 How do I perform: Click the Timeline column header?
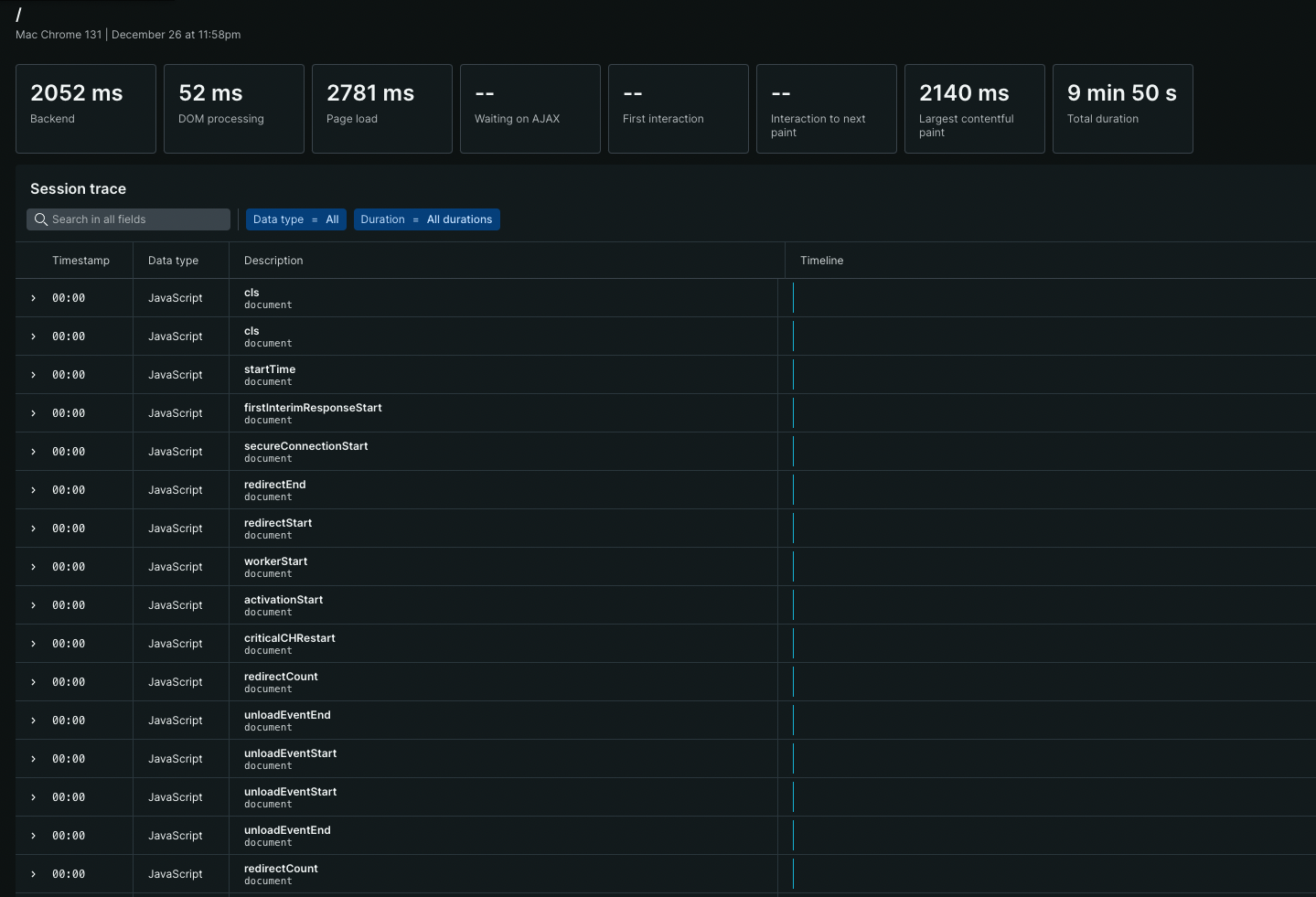coord(821,261)
